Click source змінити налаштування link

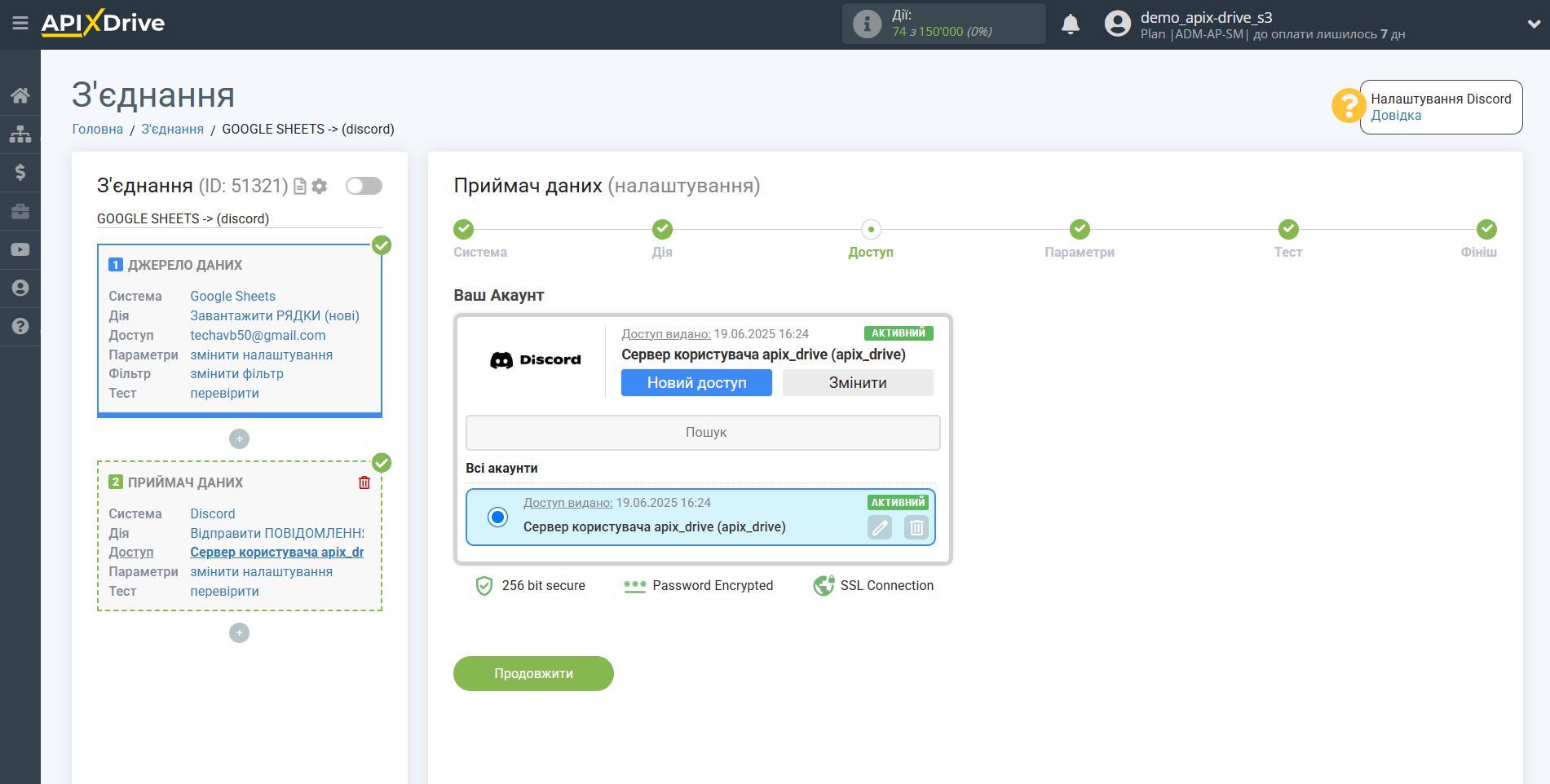coord(261,355)
